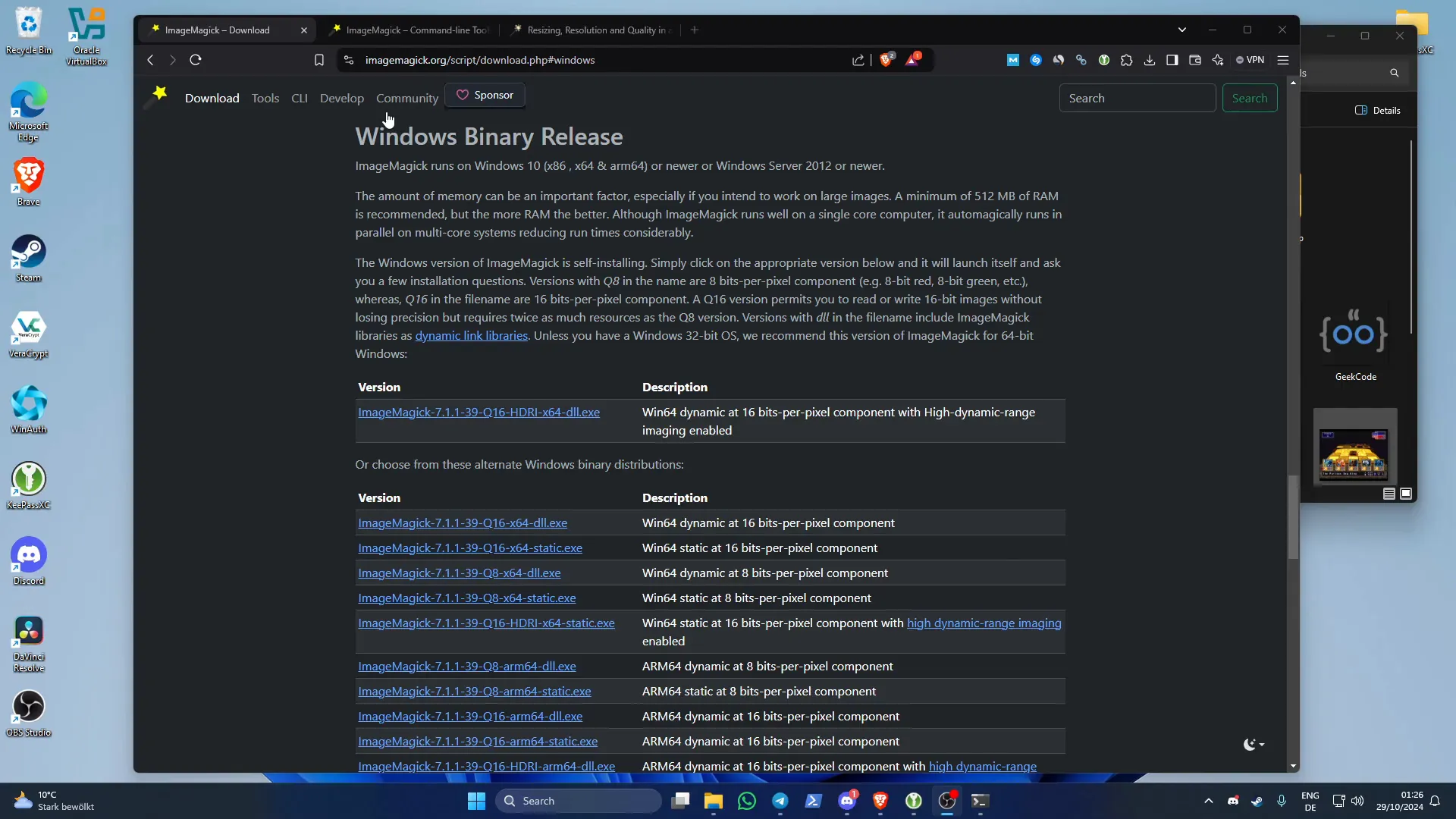
Task: Open the CLI nav menu item
Action: point(300,99)
